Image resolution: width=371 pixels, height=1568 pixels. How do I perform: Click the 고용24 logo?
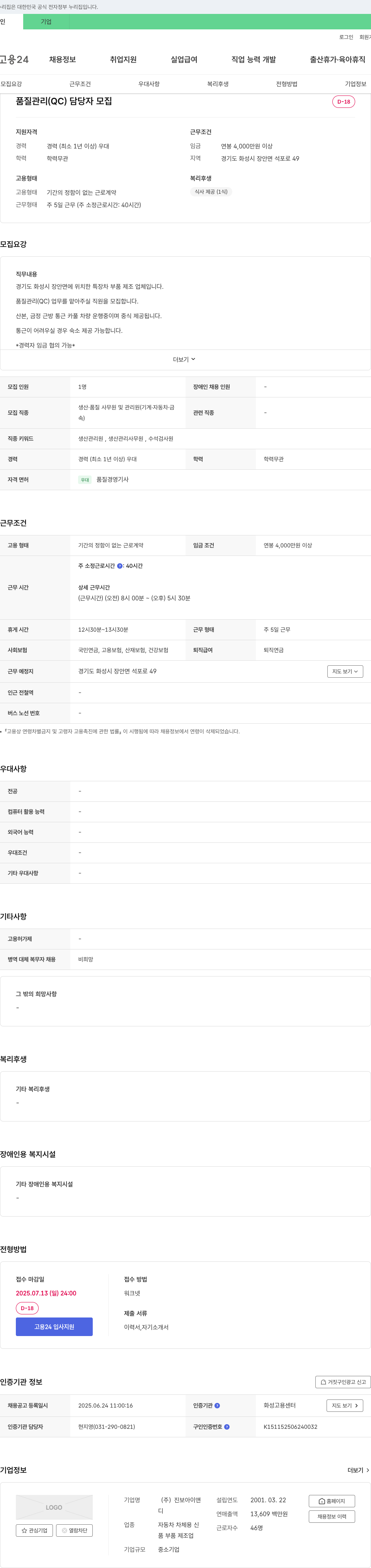pos(14,60)
